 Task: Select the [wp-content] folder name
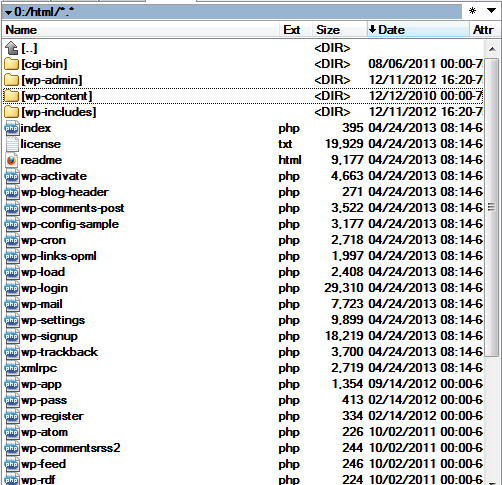pyautogui.click(x=57, y=96)
